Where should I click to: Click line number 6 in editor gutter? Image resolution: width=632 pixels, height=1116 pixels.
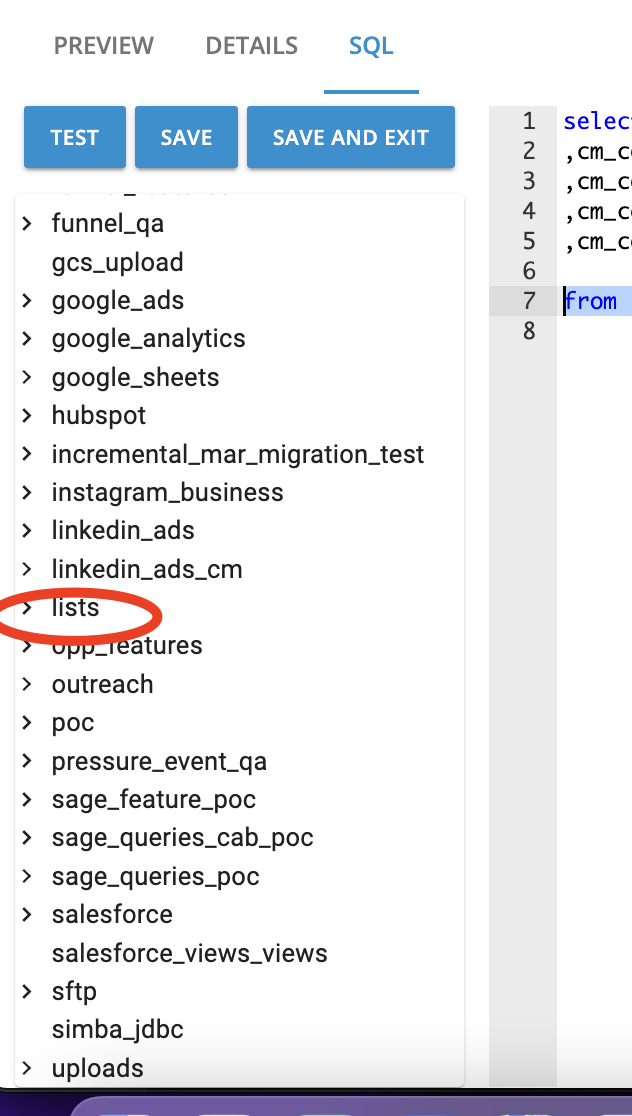pos(528,271)
